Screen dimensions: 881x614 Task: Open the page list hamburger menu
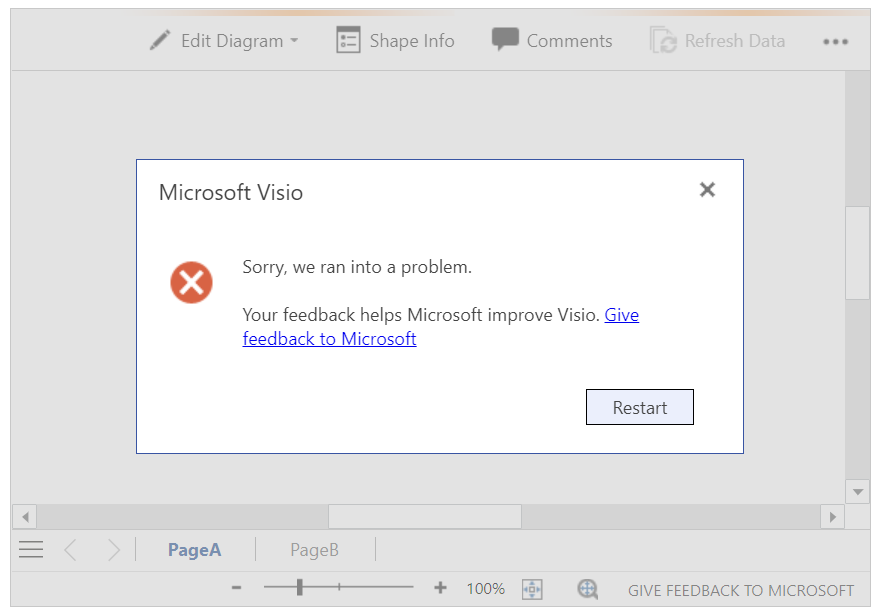coord(30,549)
